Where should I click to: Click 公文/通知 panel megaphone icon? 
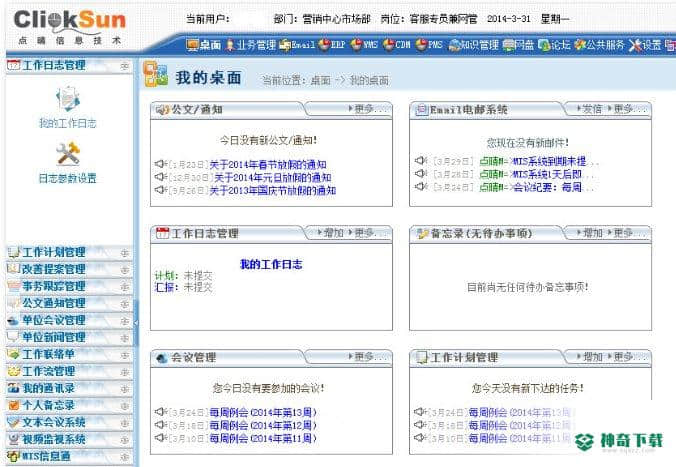click(x=162, y=110)
